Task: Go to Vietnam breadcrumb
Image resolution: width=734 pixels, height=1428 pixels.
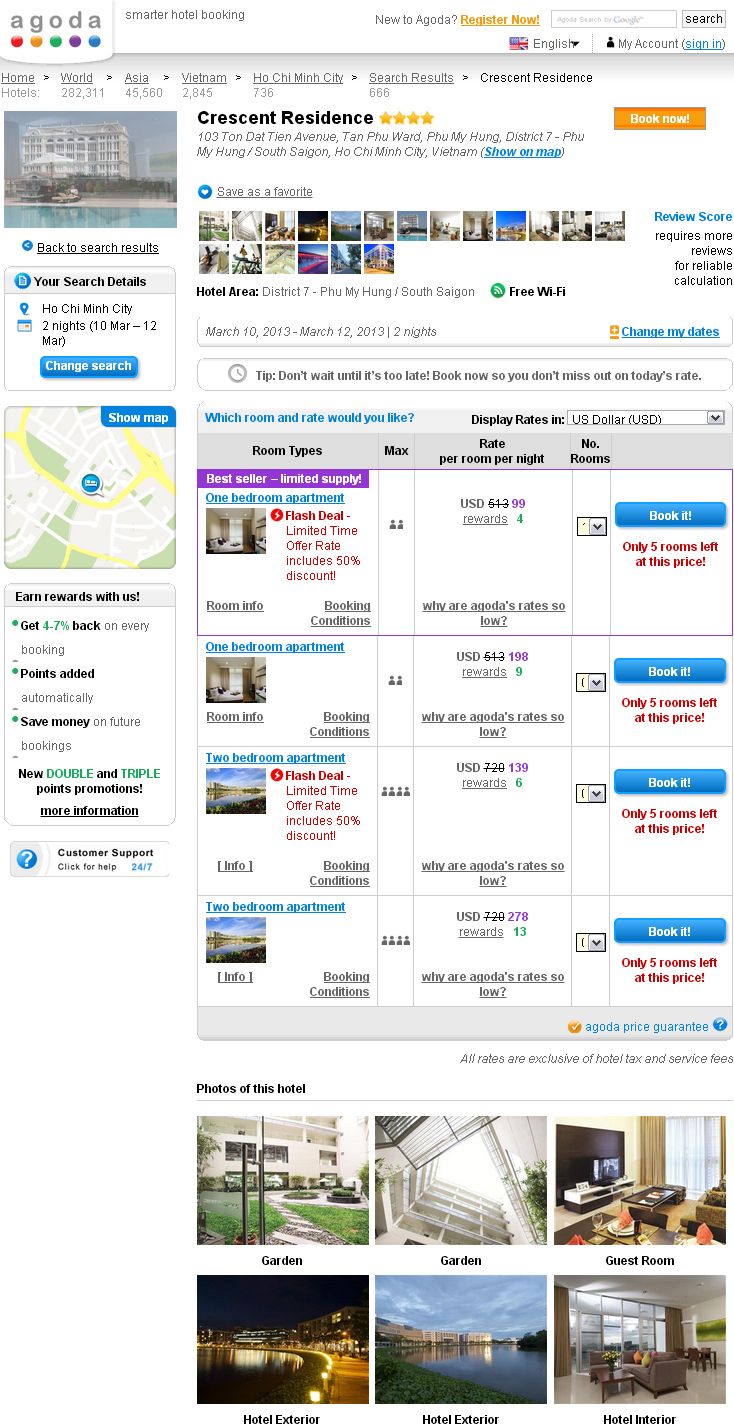Action: tap(204, 78)
